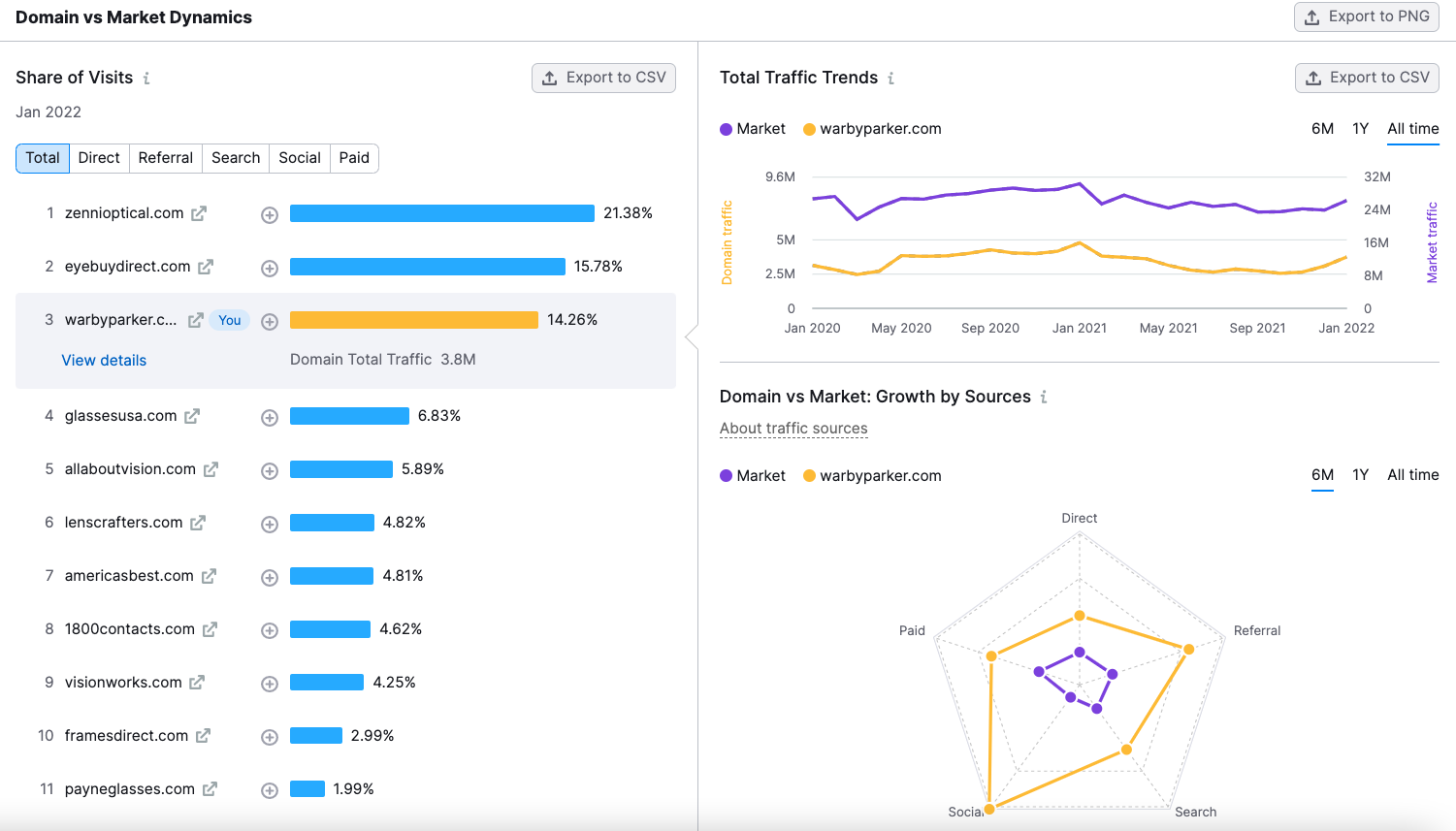Image resolution: width=1456 pixels, height=831 pixels.
Task: Click the Referral point on radar chart
Action: point(1188,649)
